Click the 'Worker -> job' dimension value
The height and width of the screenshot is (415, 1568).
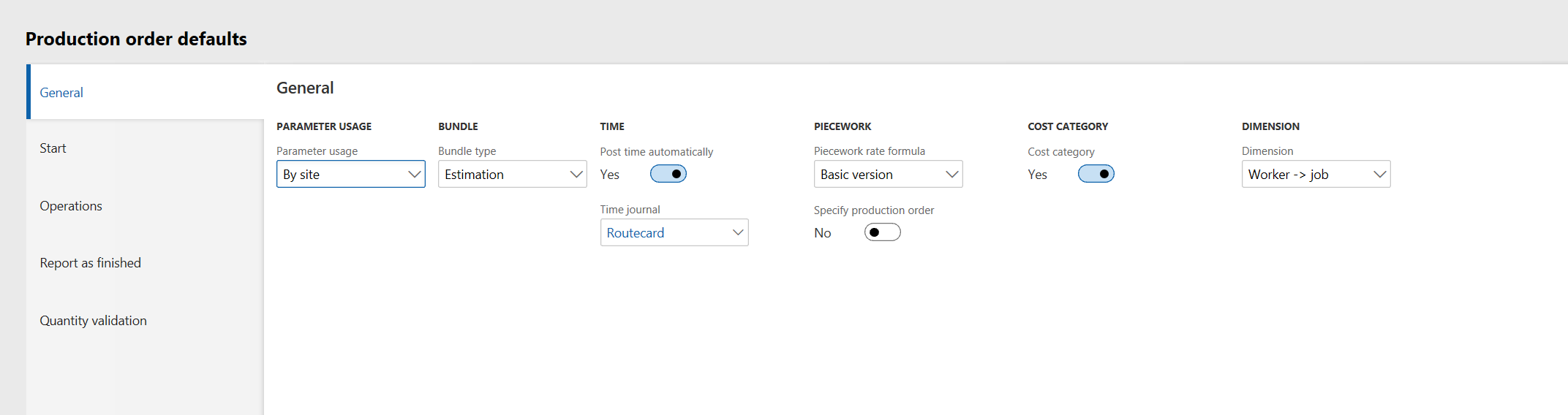(x=1288, y=175)
